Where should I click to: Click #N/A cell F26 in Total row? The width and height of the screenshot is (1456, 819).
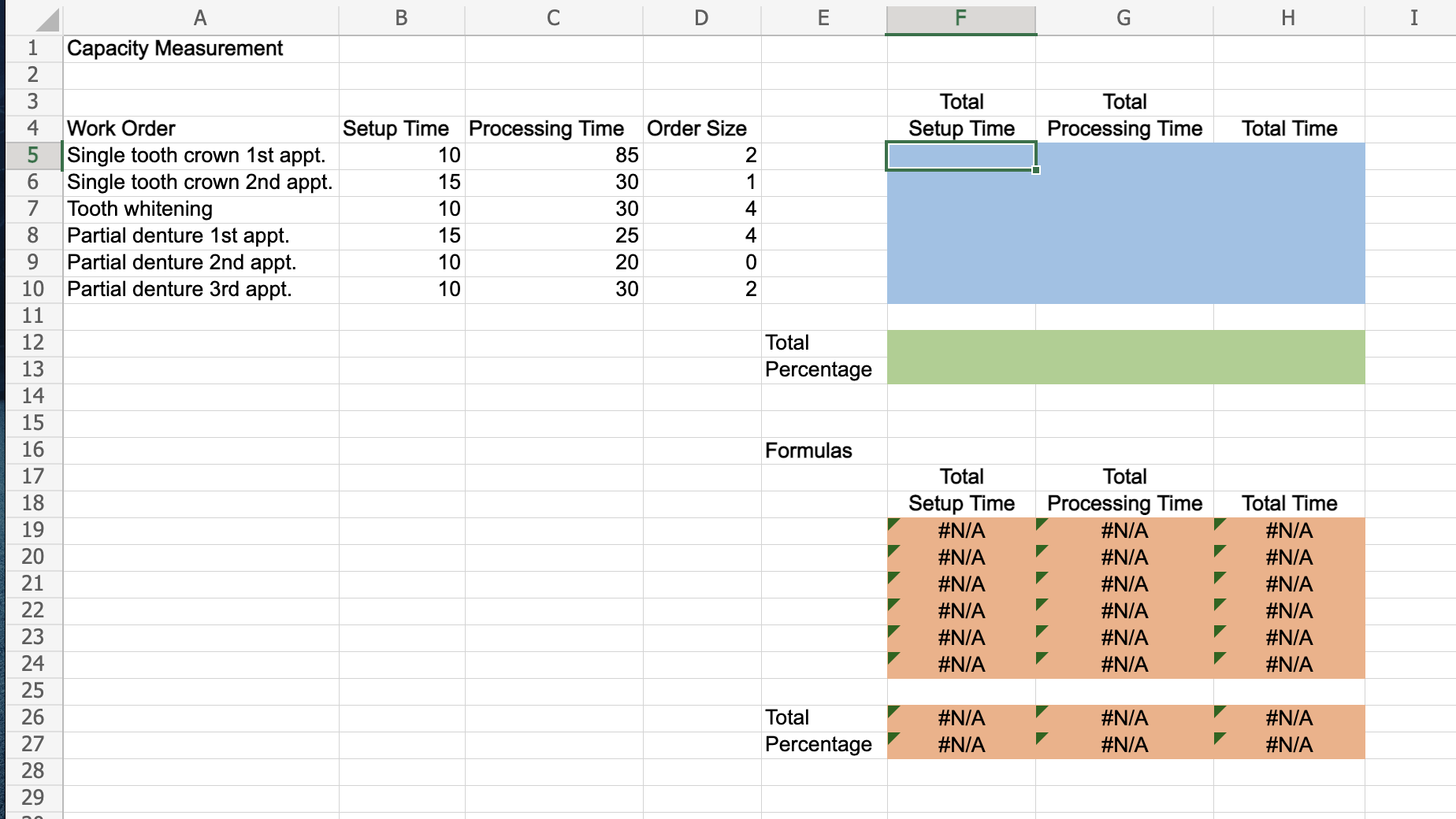click(960, 718)
